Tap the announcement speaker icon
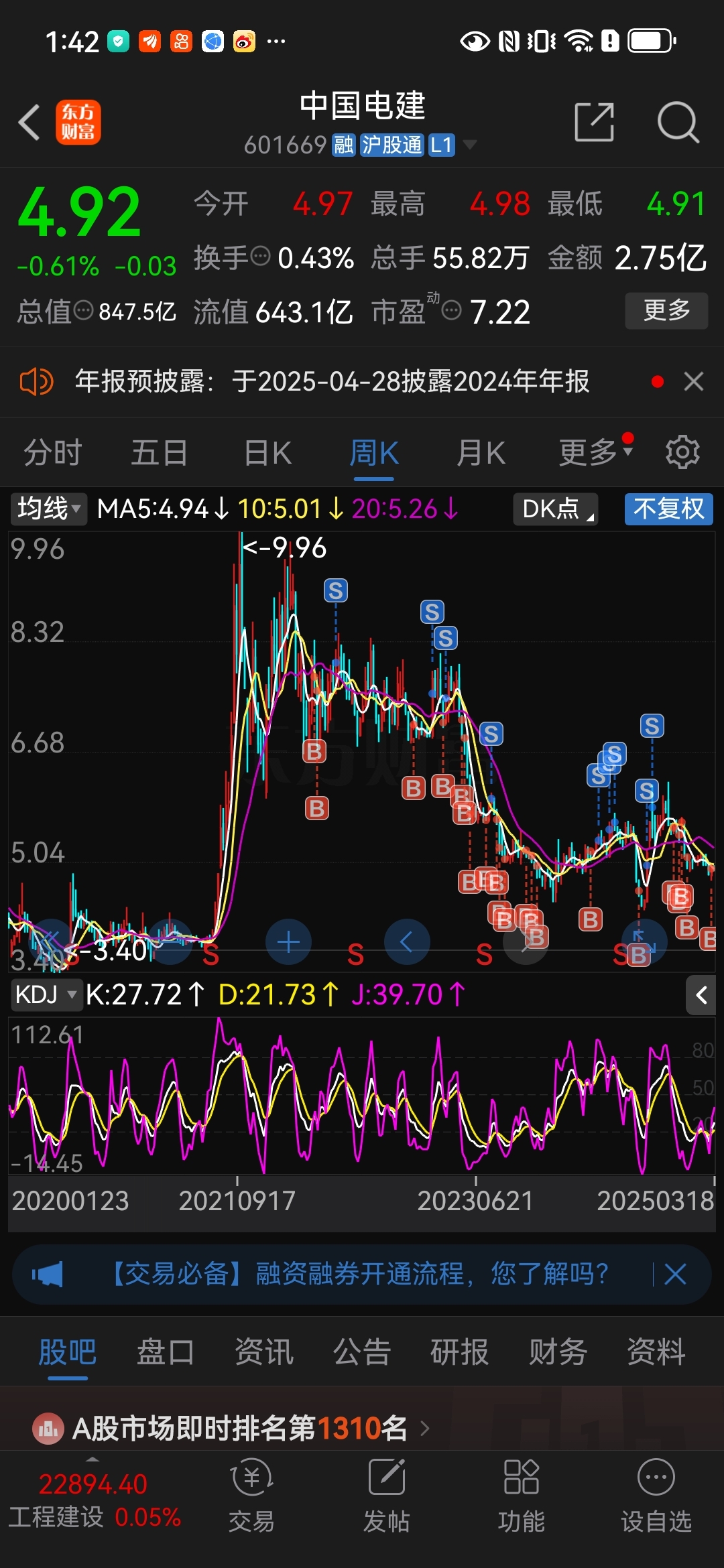The image size is (724, 1568). [x=36, y=382]
